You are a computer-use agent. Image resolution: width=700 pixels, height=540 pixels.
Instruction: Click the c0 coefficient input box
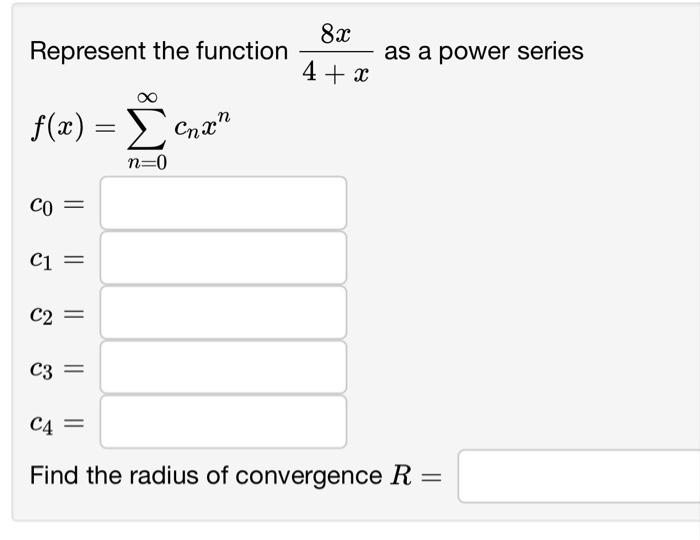point(223,203)
